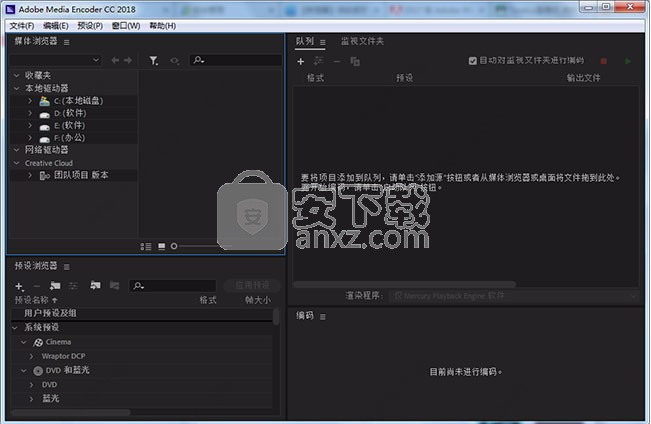651x424 pixels.
Task: Click the preset list vertical scrollbar
Action: click(276, 316)
